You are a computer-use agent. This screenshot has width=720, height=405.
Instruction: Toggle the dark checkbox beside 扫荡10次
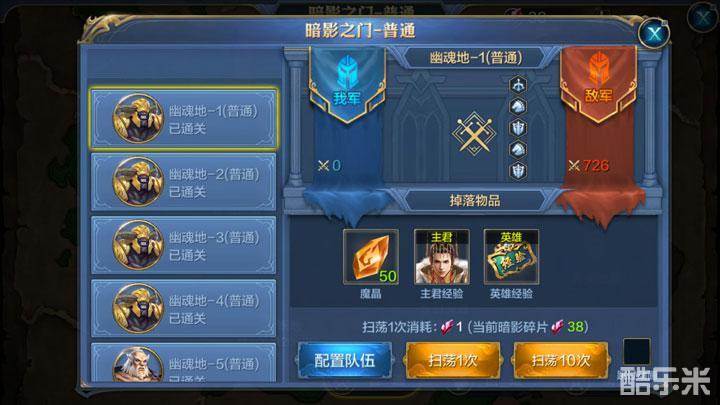[636, 352]
